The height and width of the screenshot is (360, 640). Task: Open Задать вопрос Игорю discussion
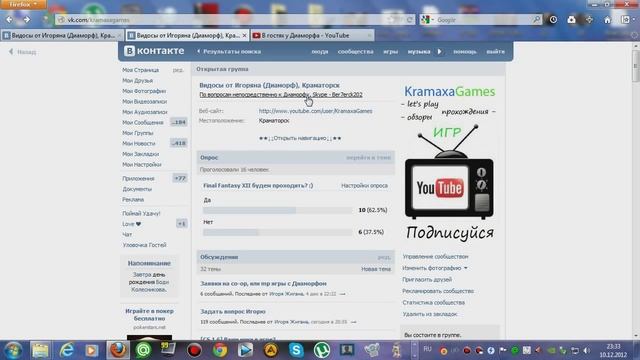click(233, 311)
